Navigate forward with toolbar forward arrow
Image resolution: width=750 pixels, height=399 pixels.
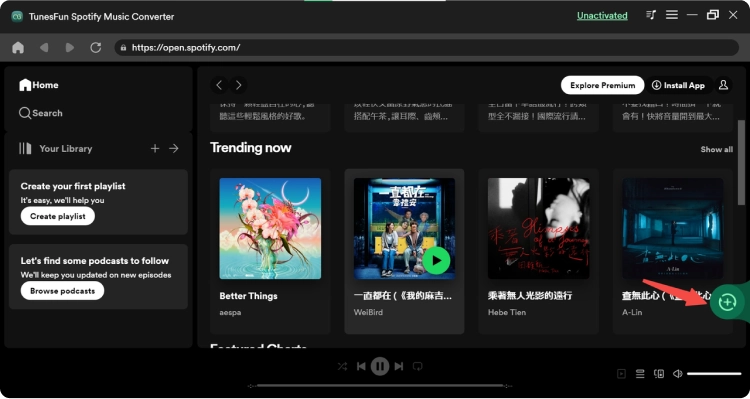click(70, 47)
